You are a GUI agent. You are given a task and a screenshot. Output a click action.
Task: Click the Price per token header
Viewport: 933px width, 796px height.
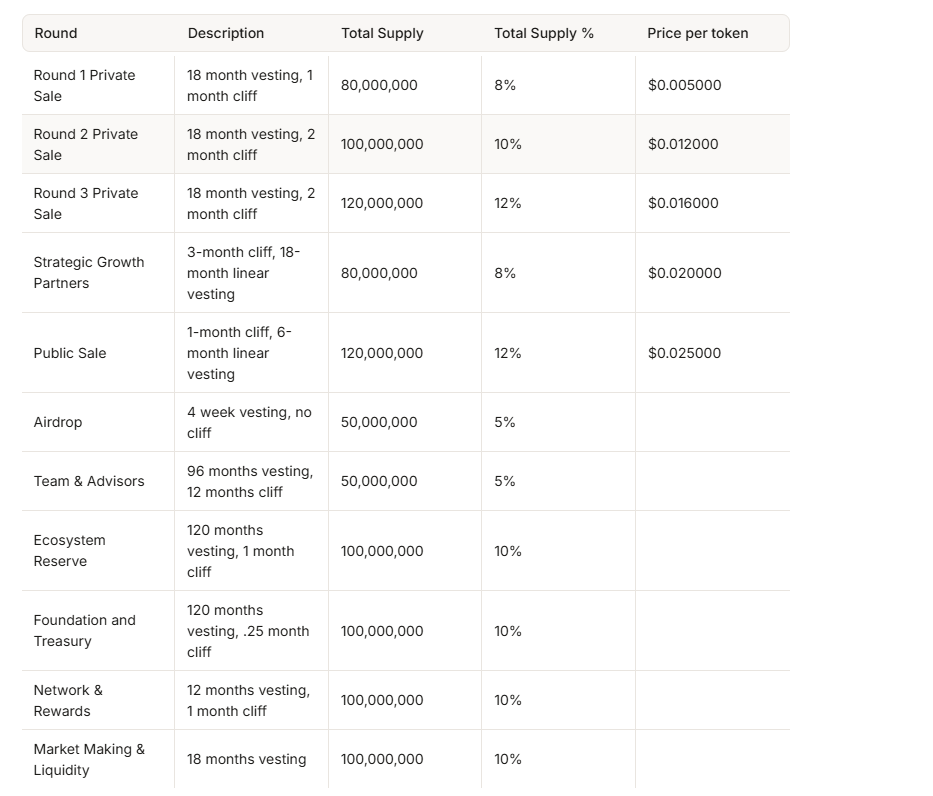pos(698,33)
